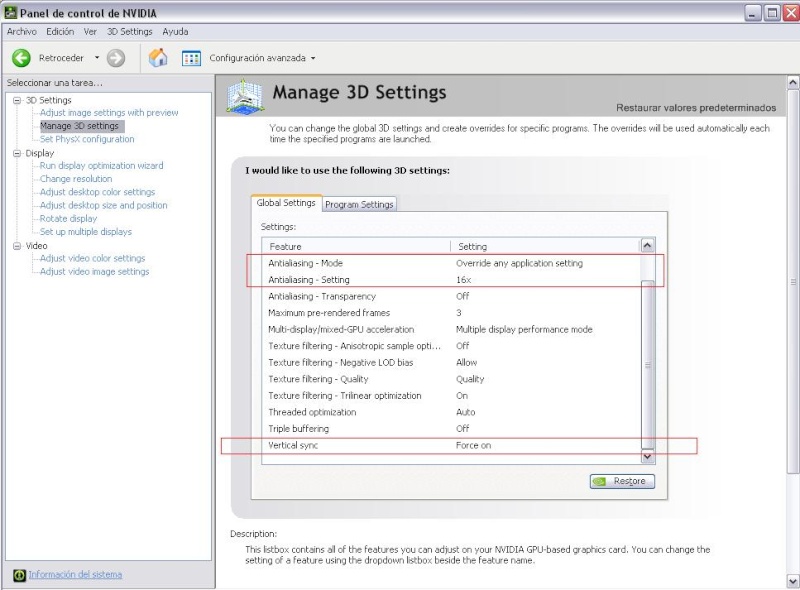Maximize the NVIDIA control panel window
The image size is (800, 590).
772,12
